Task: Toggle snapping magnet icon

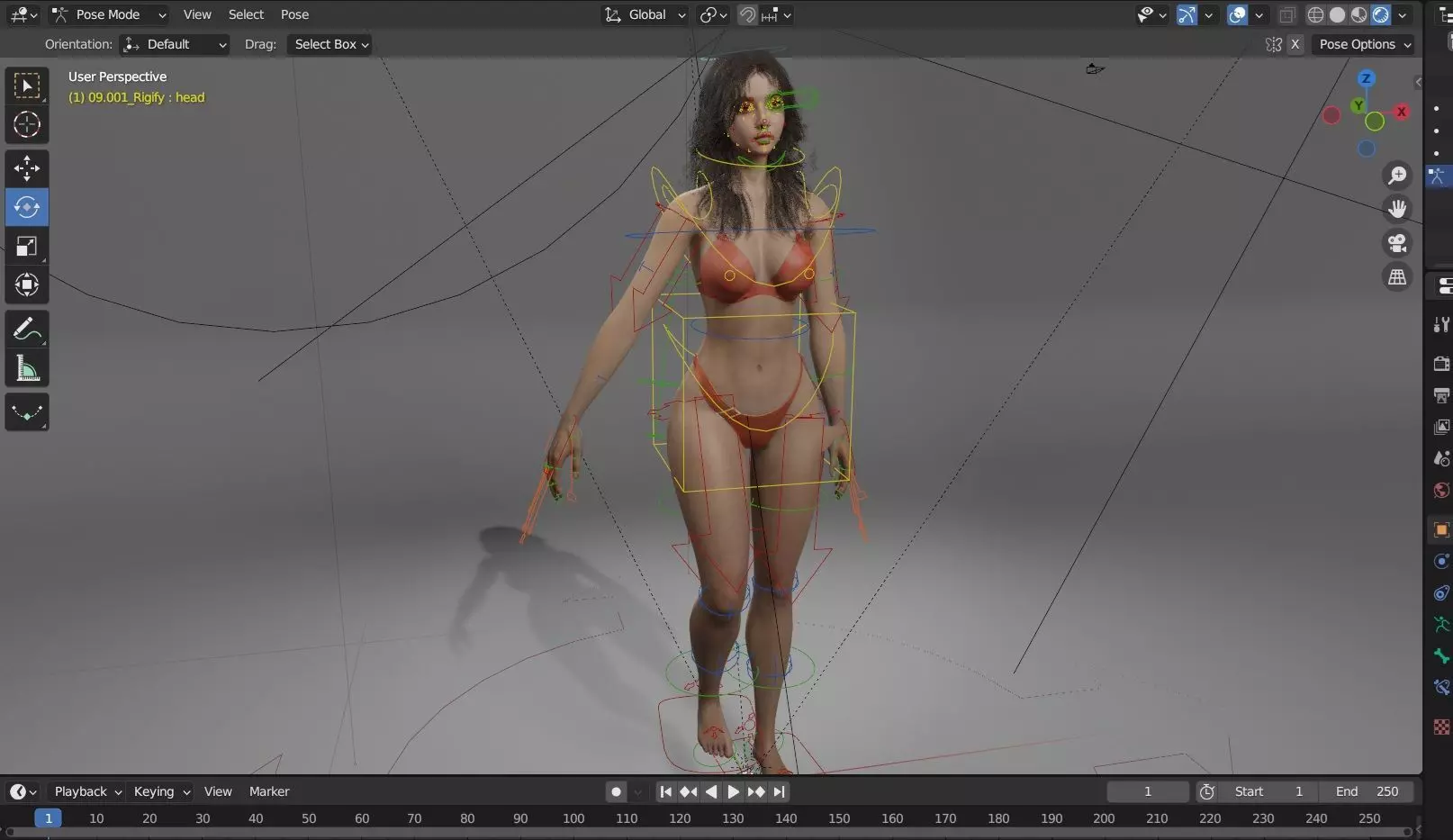Action: (x=747, y=14)
